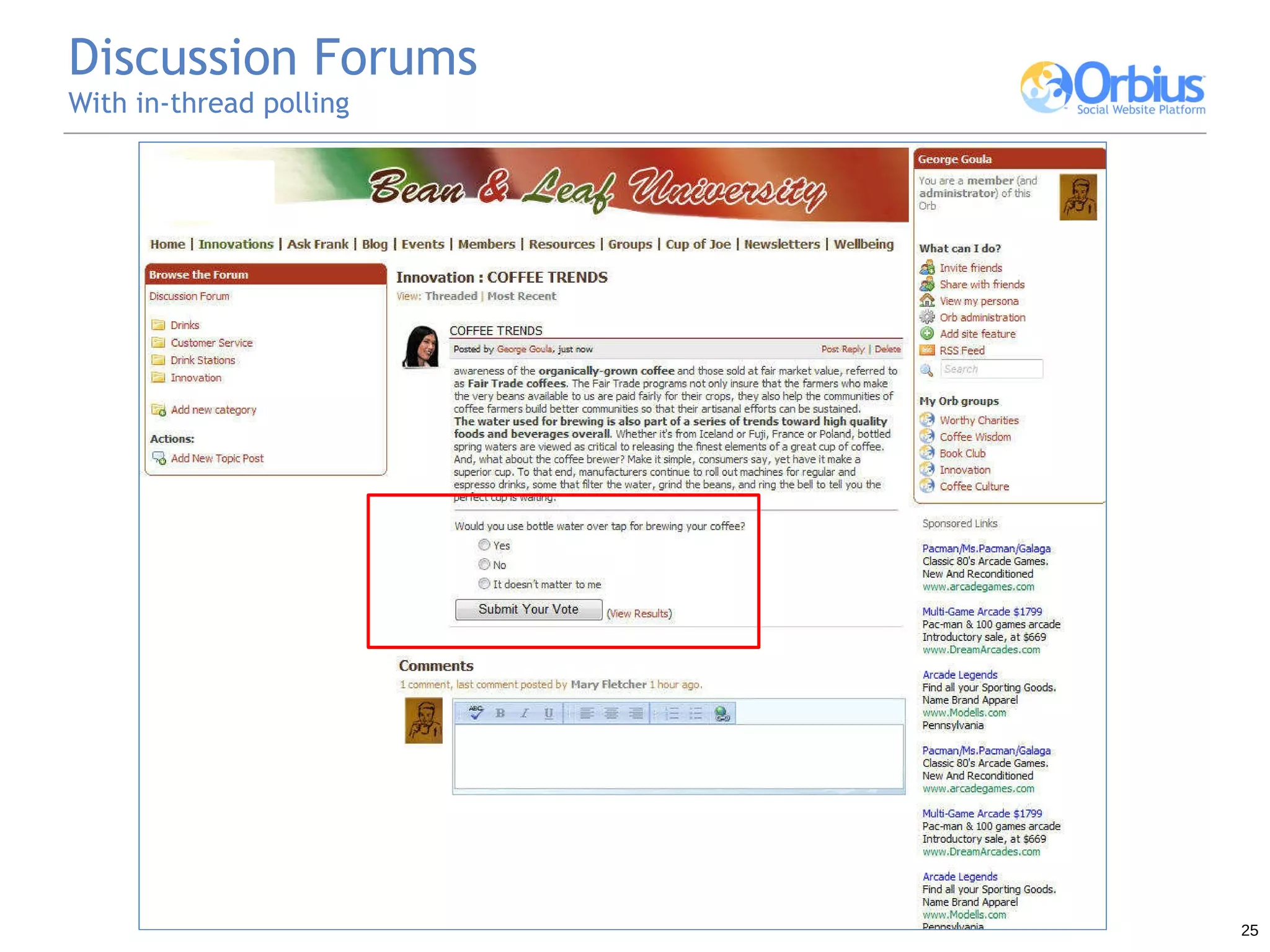The image size is (1270, 952).
Task: Toggle underline in the comment toolbar
Action: (x=548, y=713)
